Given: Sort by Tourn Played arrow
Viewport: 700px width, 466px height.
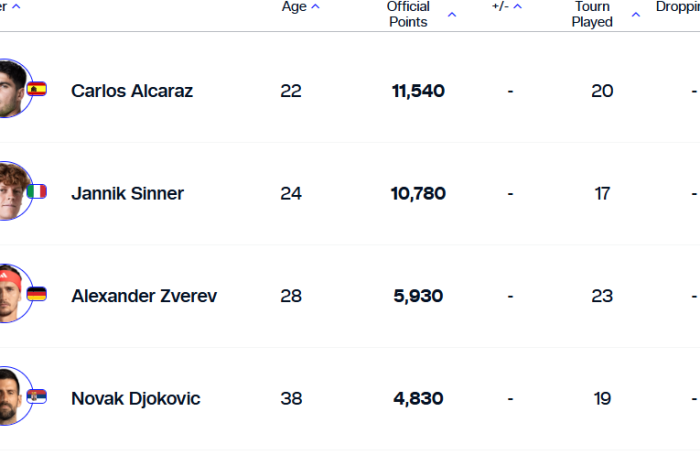Looking at the screenshot, I should pyautogui.click(x=636, y=15).
